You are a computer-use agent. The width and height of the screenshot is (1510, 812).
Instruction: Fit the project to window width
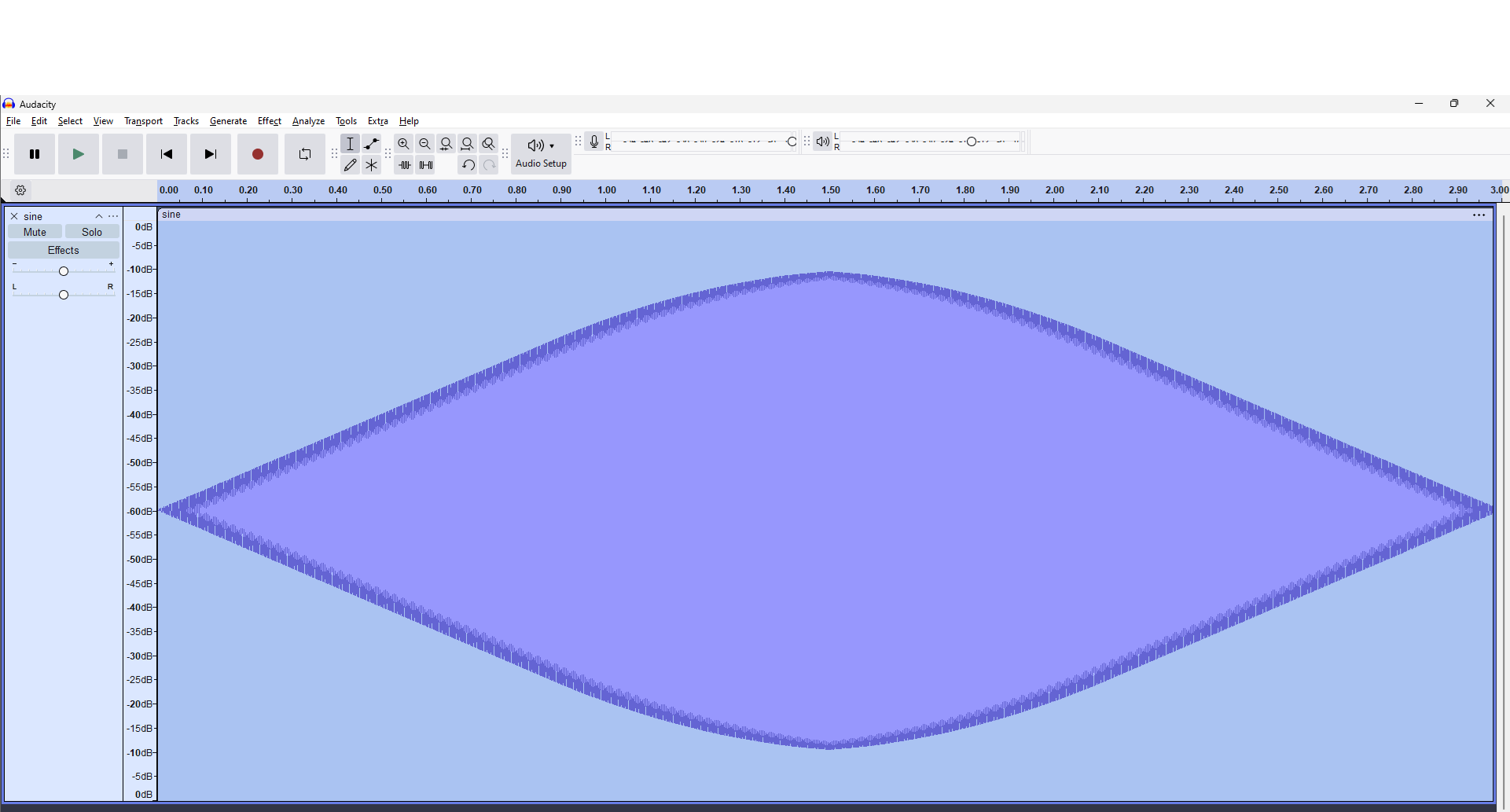point(467,144)
